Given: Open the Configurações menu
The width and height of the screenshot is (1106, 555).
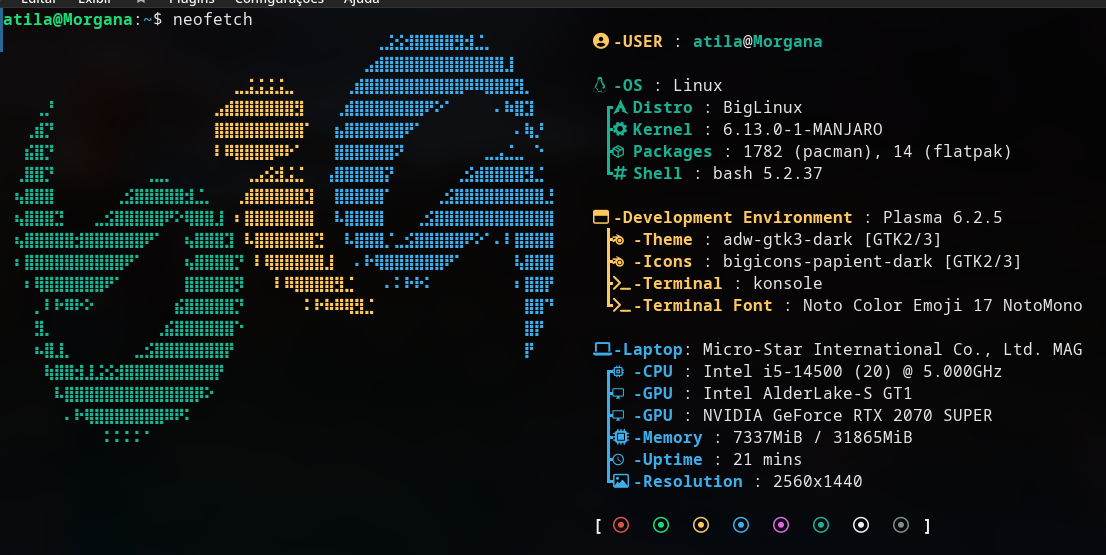Looking at the screenshot, I should (279, 3).
